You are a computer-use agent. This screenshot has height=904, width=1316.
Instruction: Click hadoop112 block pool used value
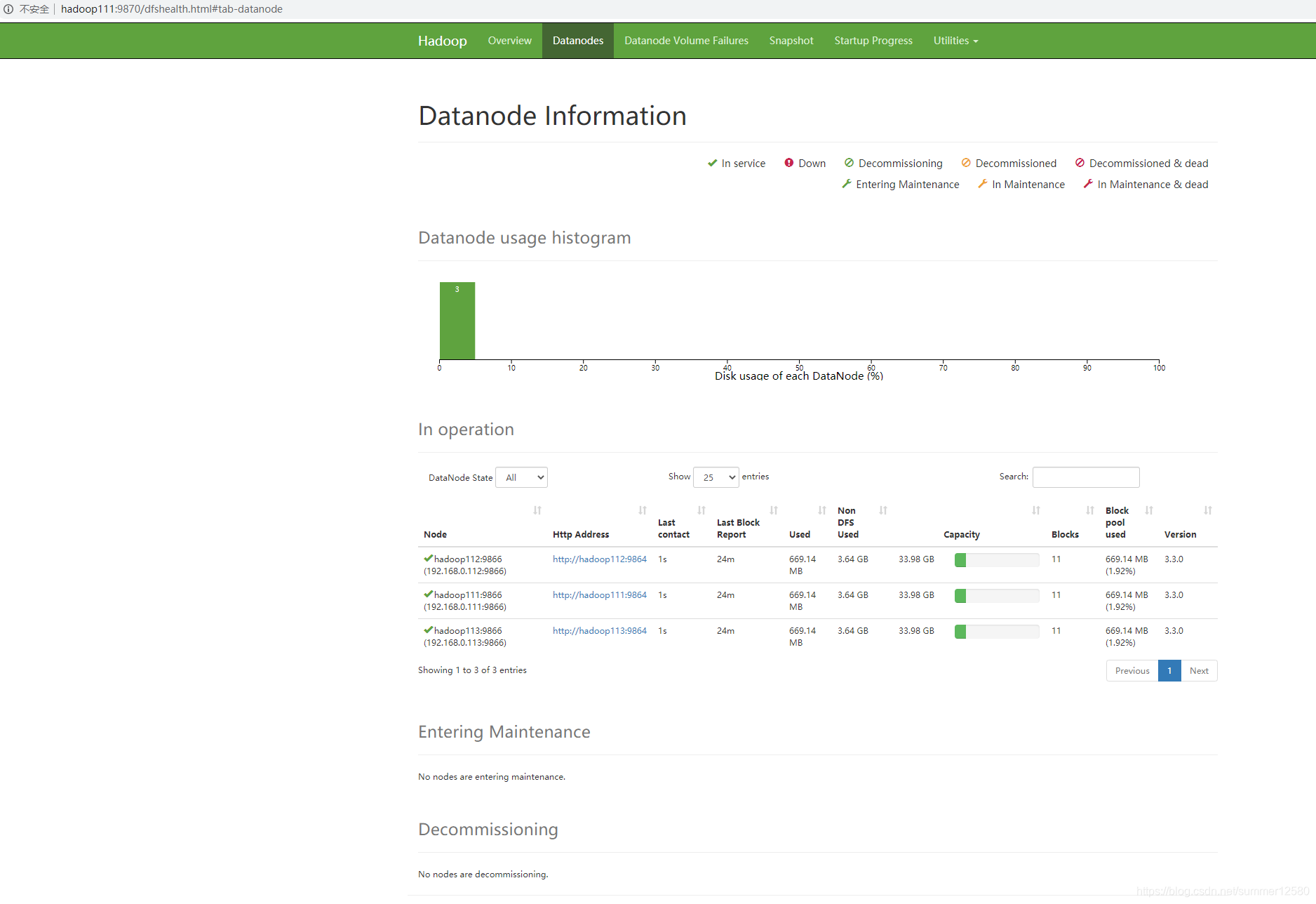pos(1127,565)
